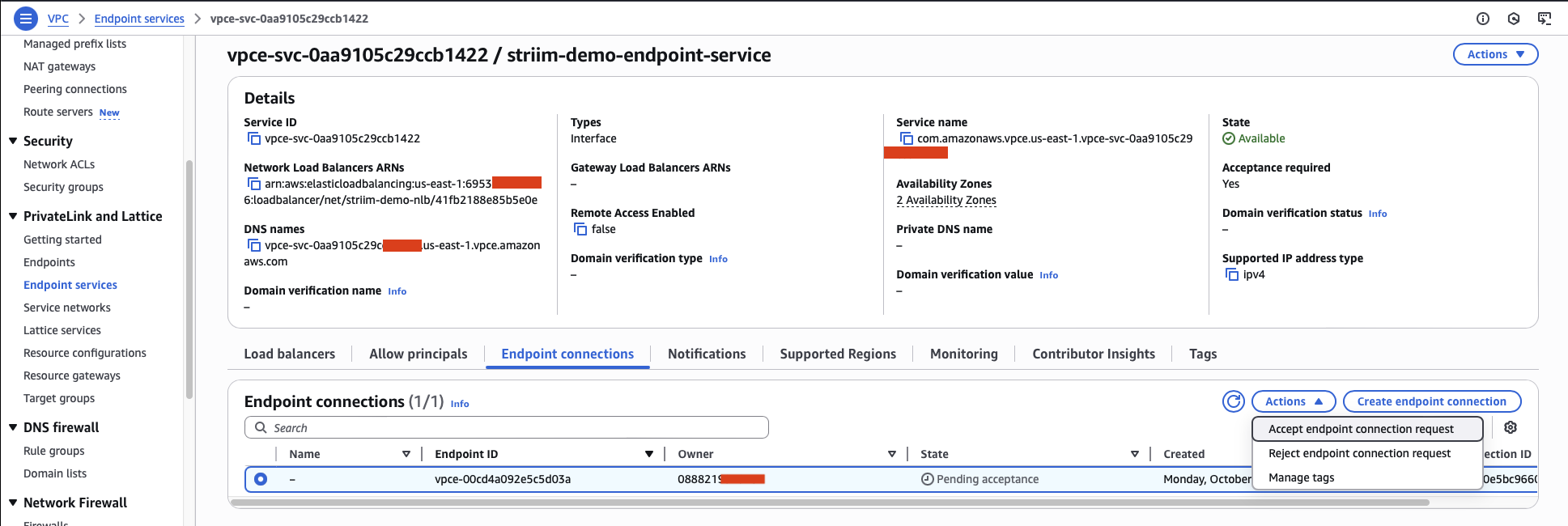The height and width of the screenshot is (526, 1568).
Task: Choose Reject endpoint connection request
Action: [1358, 453]
